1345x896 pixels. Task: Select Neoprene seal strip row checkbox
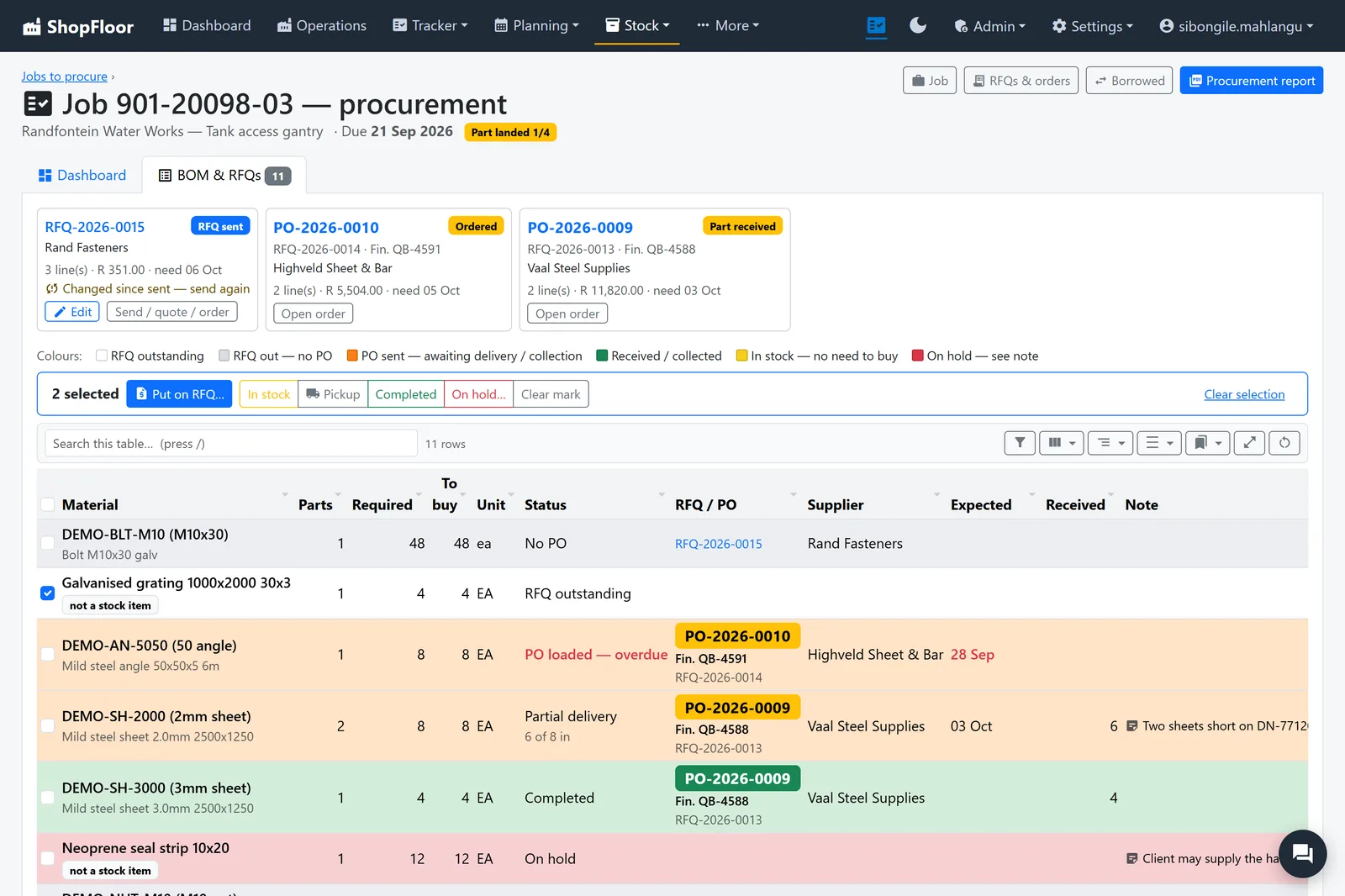tap(48, 859)
